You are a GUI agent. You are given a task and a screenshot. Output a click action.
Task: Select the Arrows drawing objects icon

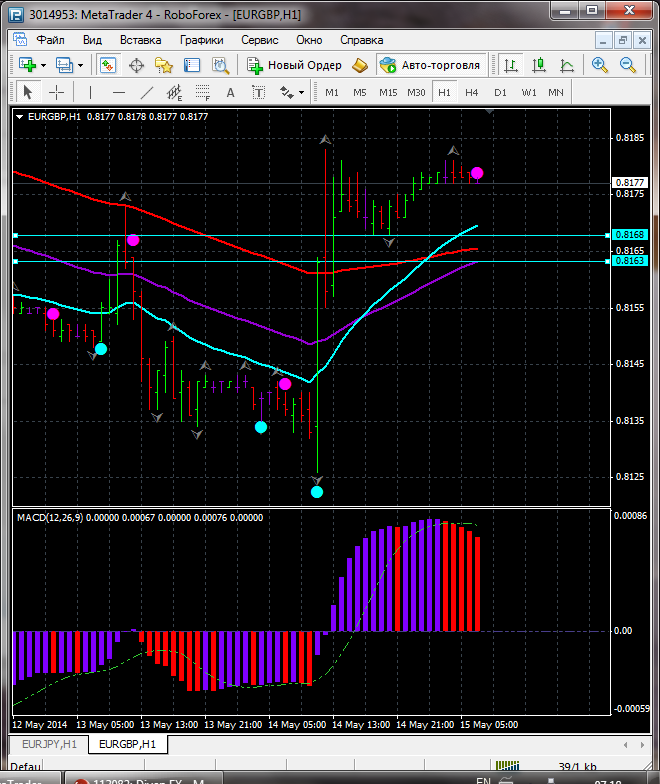click(286, 92)
